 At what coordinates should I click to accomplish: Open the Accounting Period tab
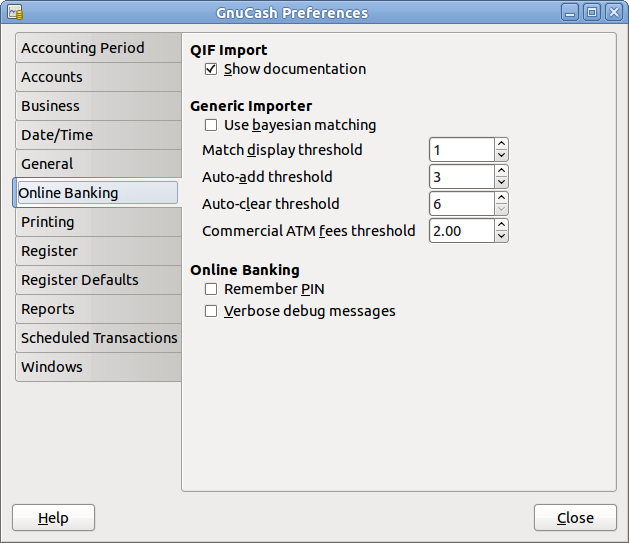click(x=98, y=48)
